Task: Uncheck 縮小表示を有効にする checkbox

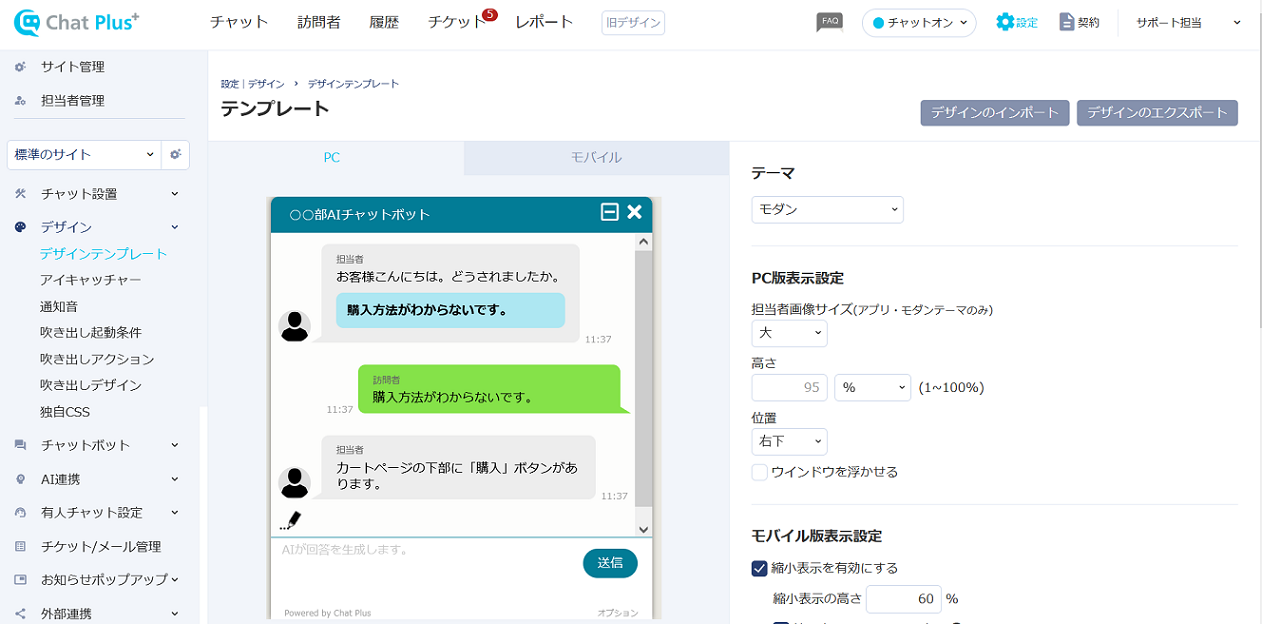Action: [760, 568]
